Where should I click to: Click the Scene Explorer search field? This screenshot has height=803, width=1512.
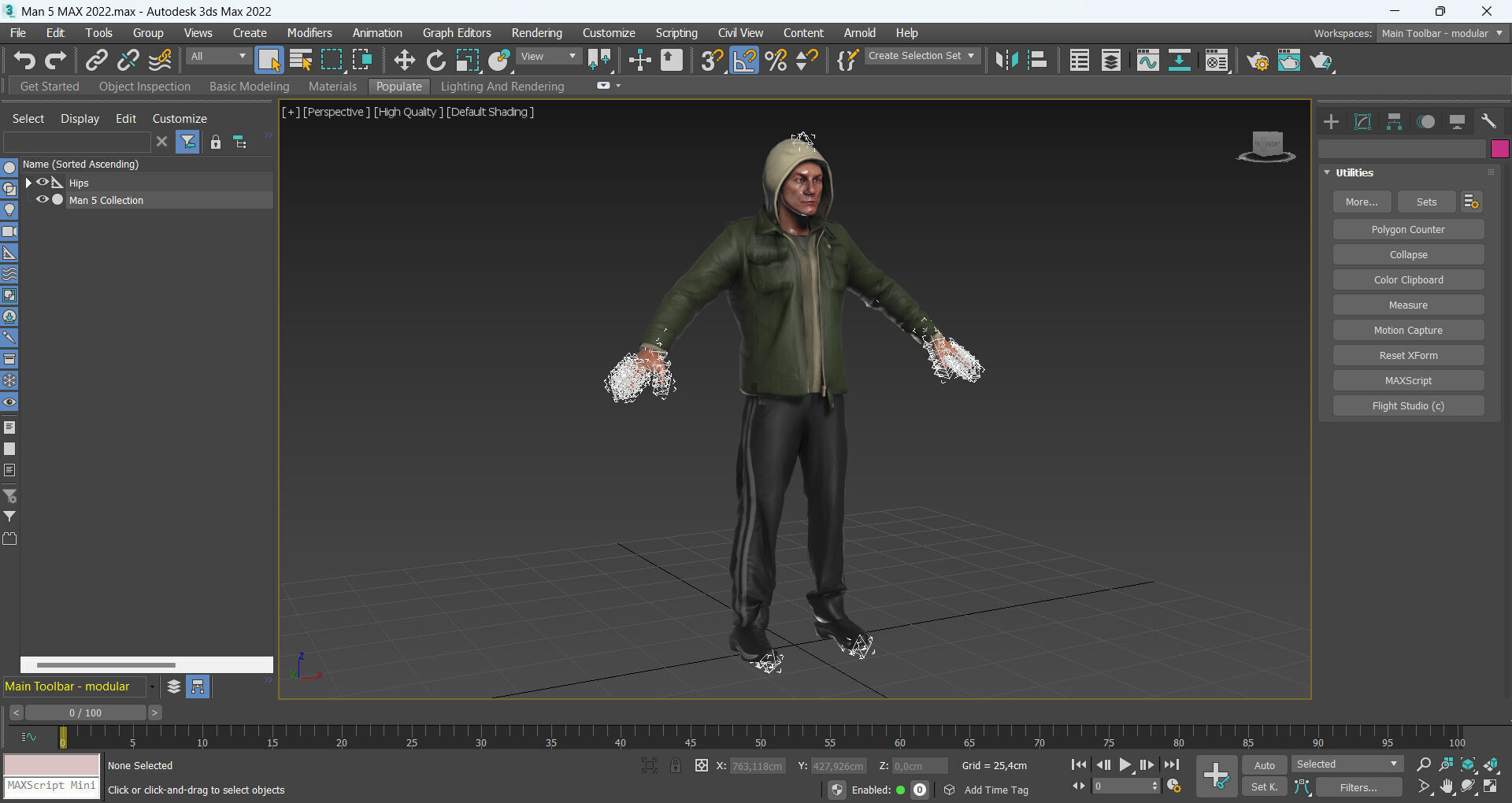coord(76,142)
